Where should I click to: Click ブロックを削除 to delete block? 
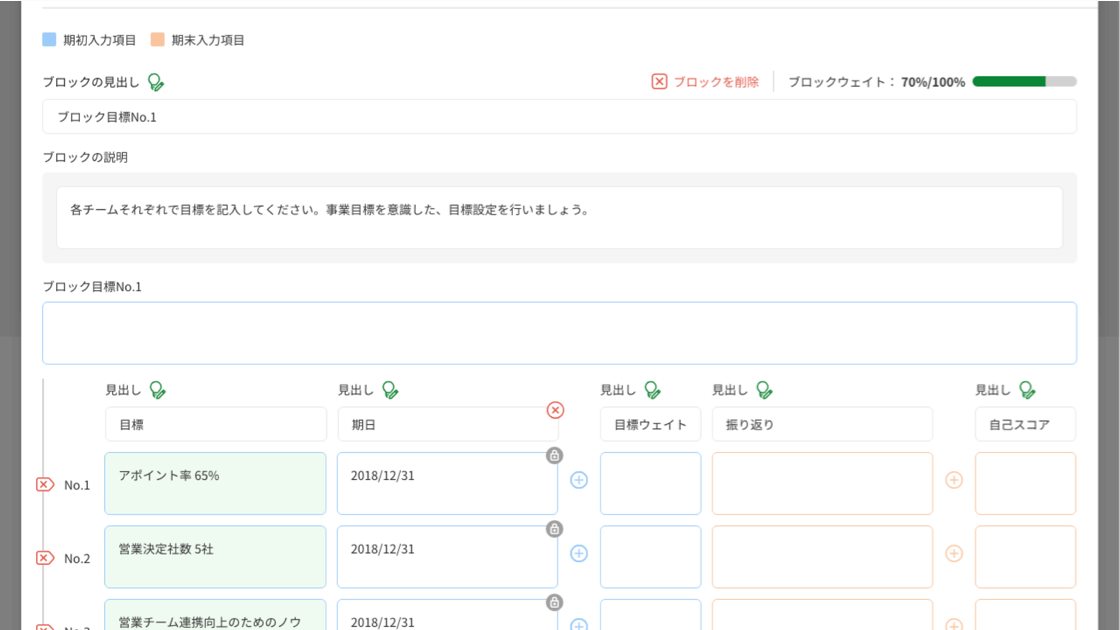(705, 82)
